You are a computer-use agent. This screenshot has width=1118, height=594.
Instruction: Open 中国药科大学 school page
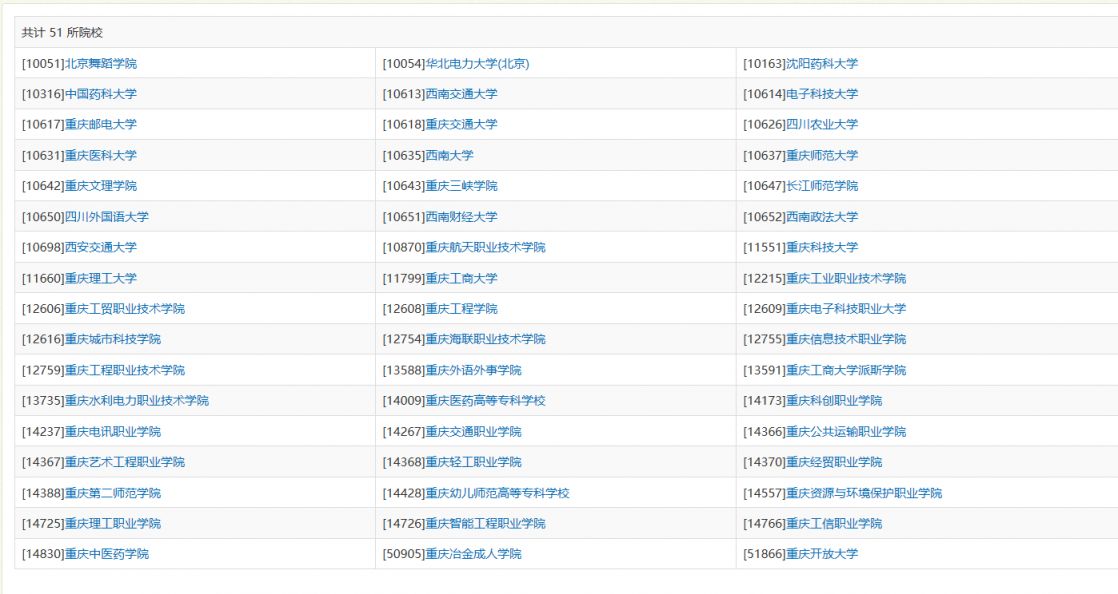coord(101,94)
